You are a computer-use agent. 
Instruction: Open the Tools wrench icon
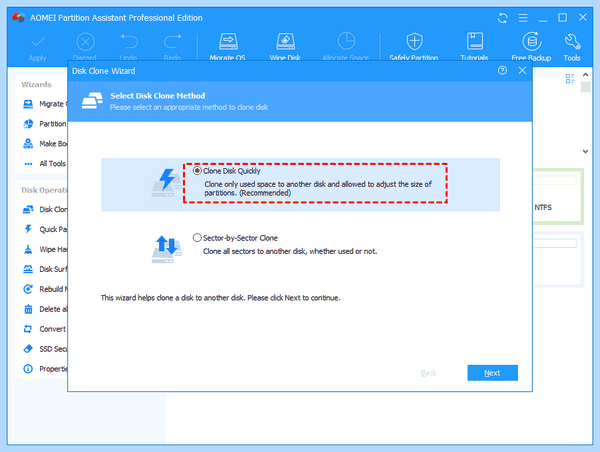tap(572, 41)
